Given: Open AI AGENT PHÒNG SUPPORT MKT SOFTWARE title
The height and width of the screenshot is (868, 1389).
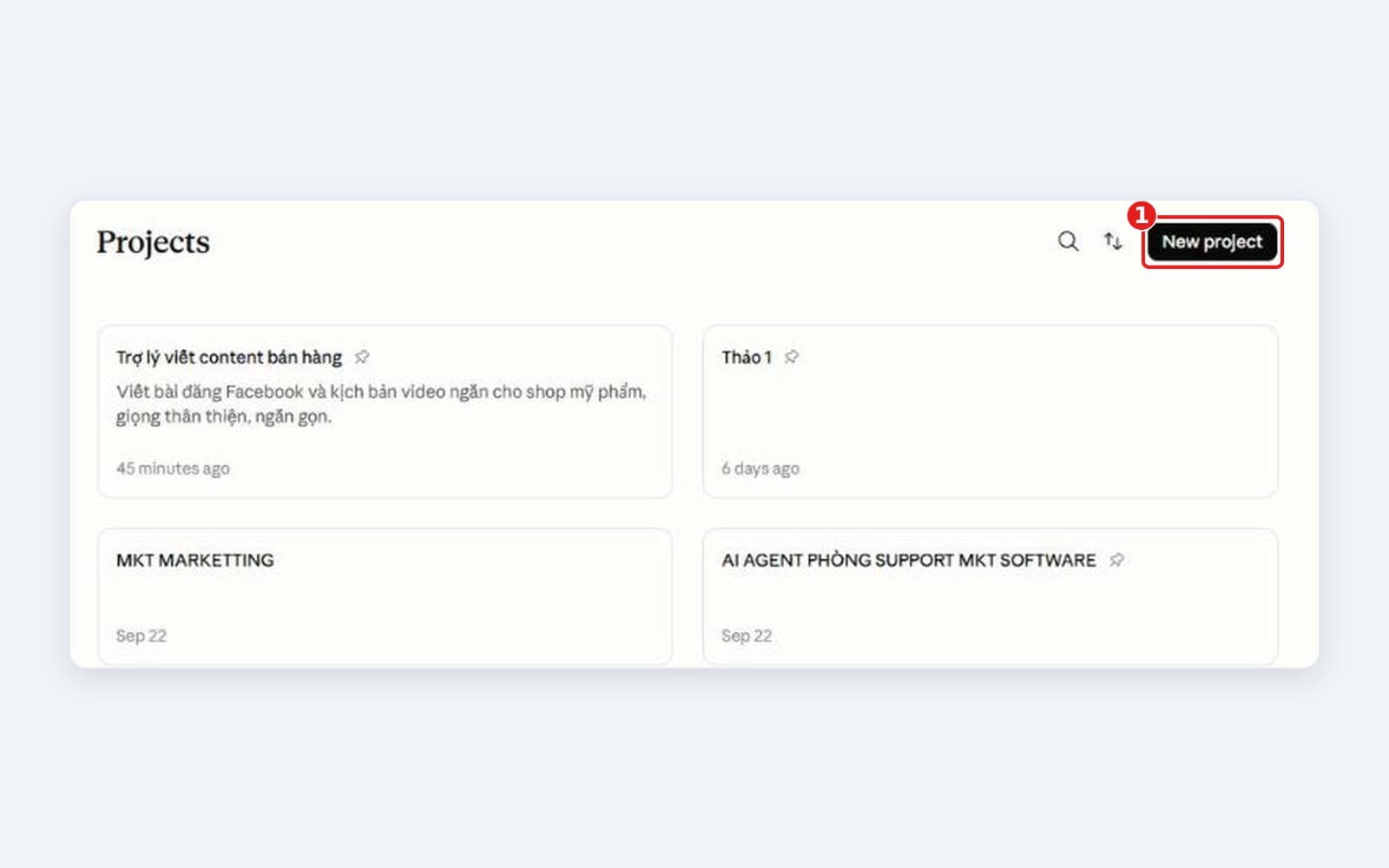Looking at the screenshot, I should 909,561.
